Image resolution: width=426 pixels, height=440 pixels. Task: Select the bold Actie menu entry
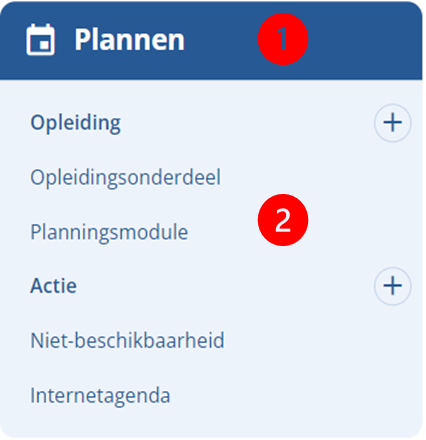(x=53, y=286)
